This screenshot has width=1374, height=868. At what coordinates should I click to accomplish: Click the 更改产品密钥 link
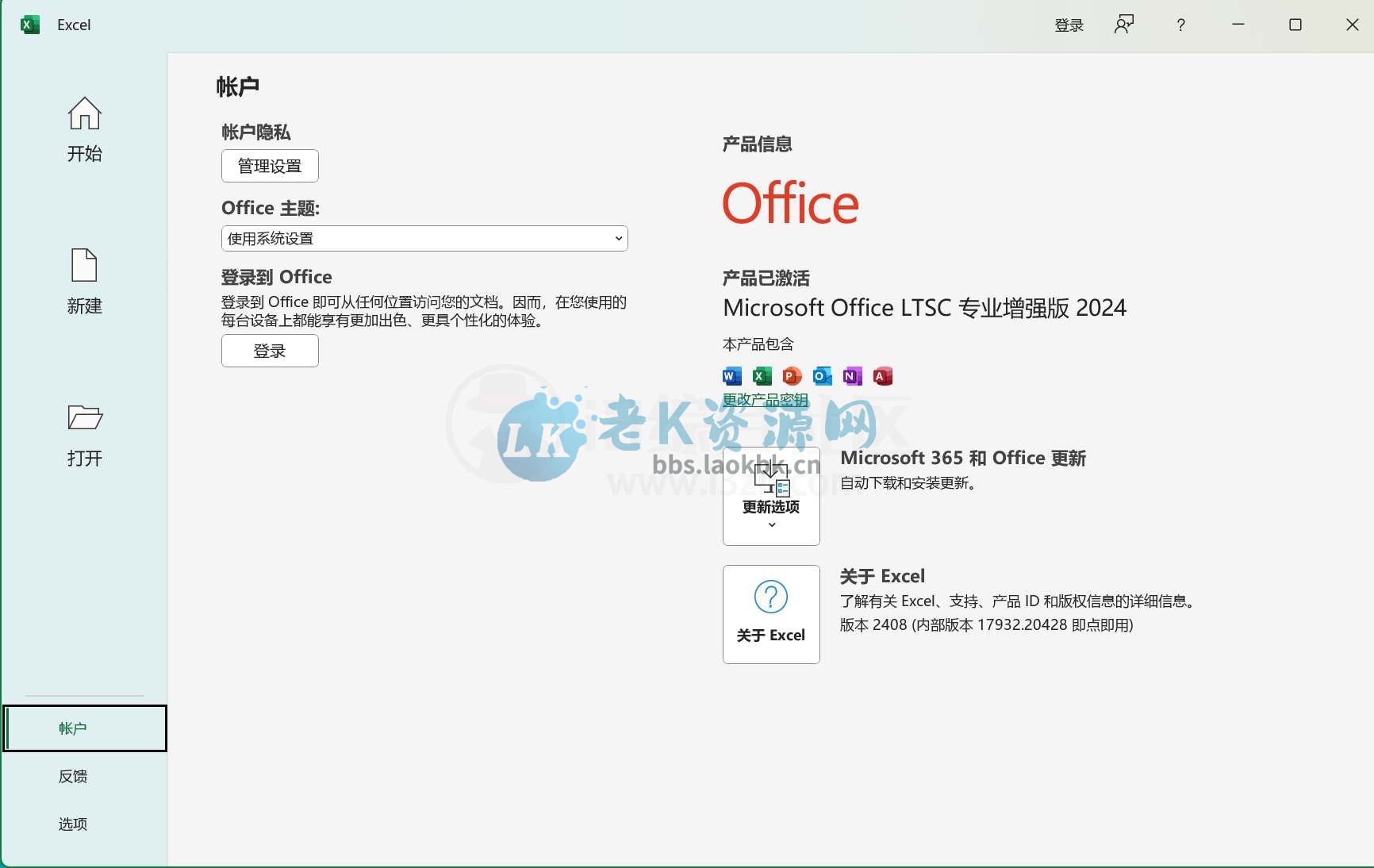click(766, 400)
